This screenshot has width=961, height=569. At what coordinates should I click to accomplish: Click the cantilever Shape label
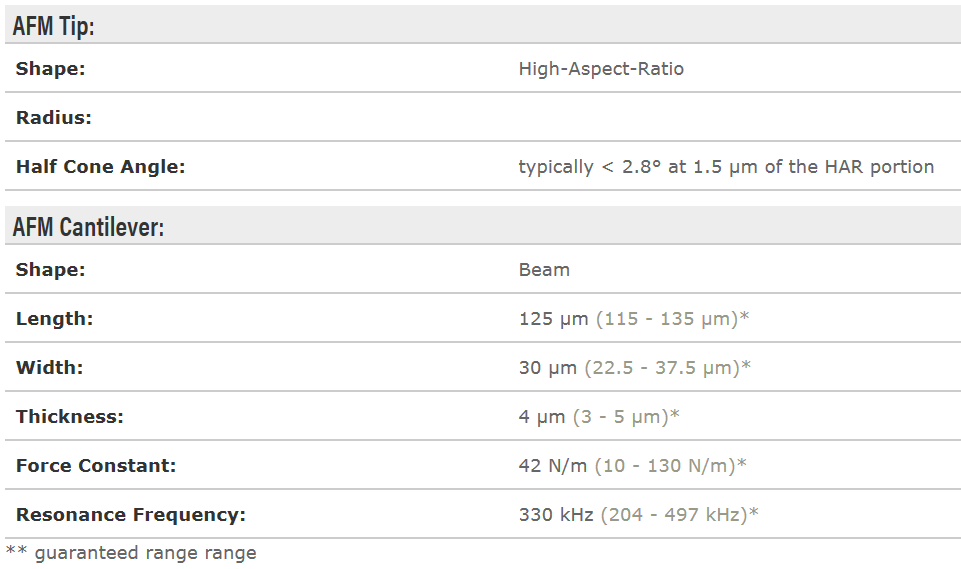click(x=51, y=270)
